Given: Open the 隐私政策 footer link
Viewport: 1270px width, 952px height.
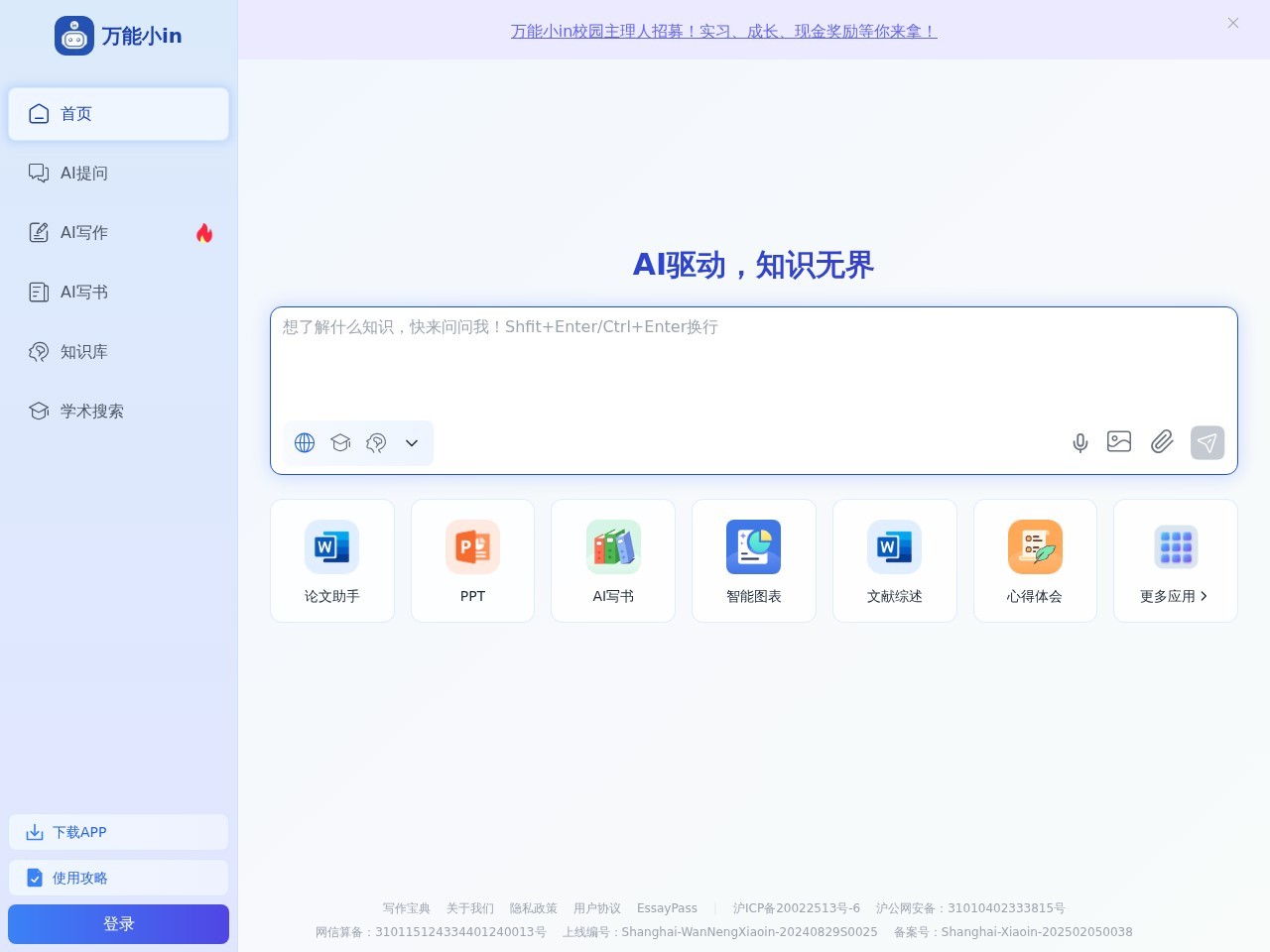Looking at the screenshot, I should (533, 907).
